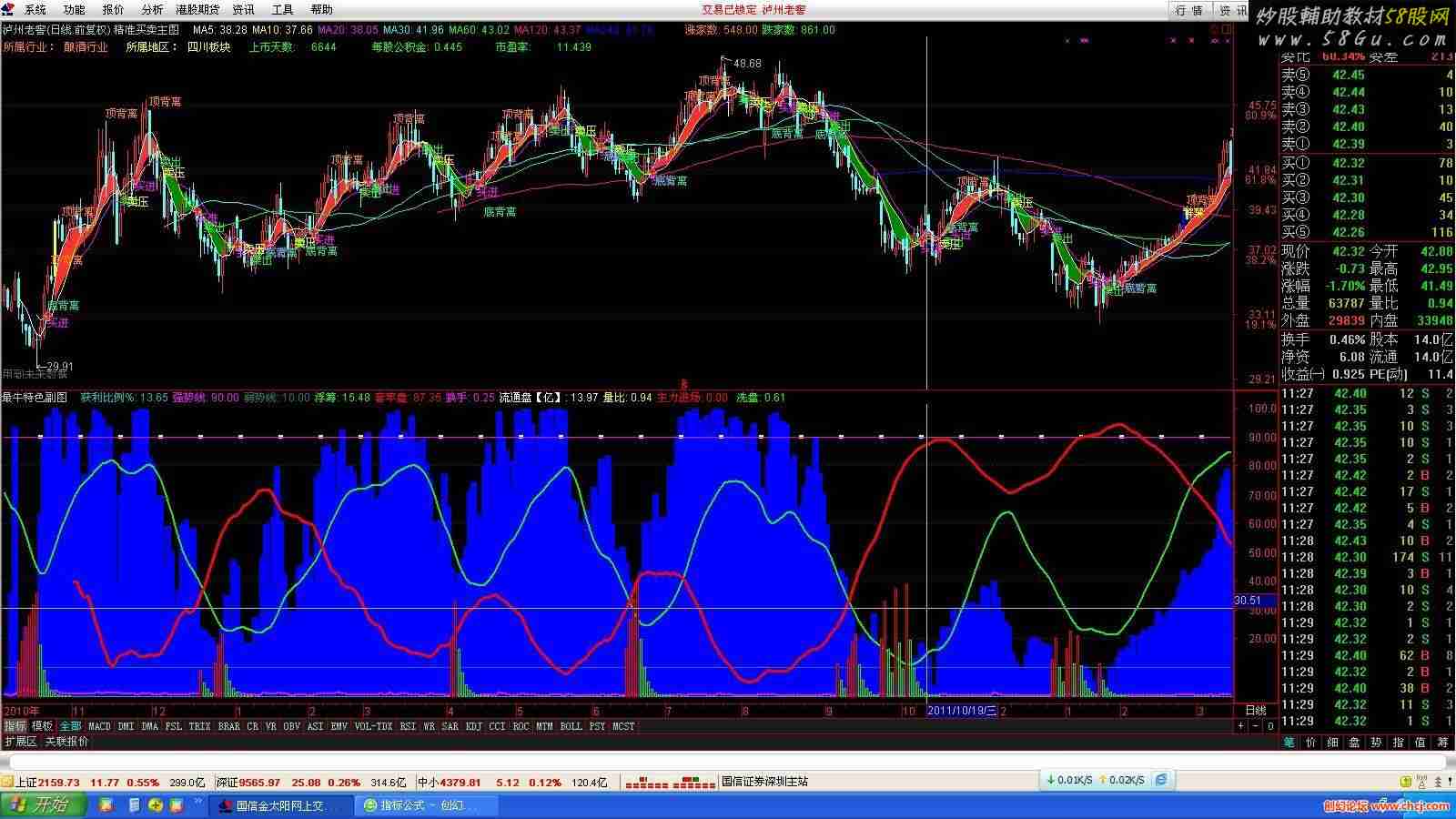
Task: Click the 行情 button at top right
Action: pyautogui.click(x=1188, y=10)
